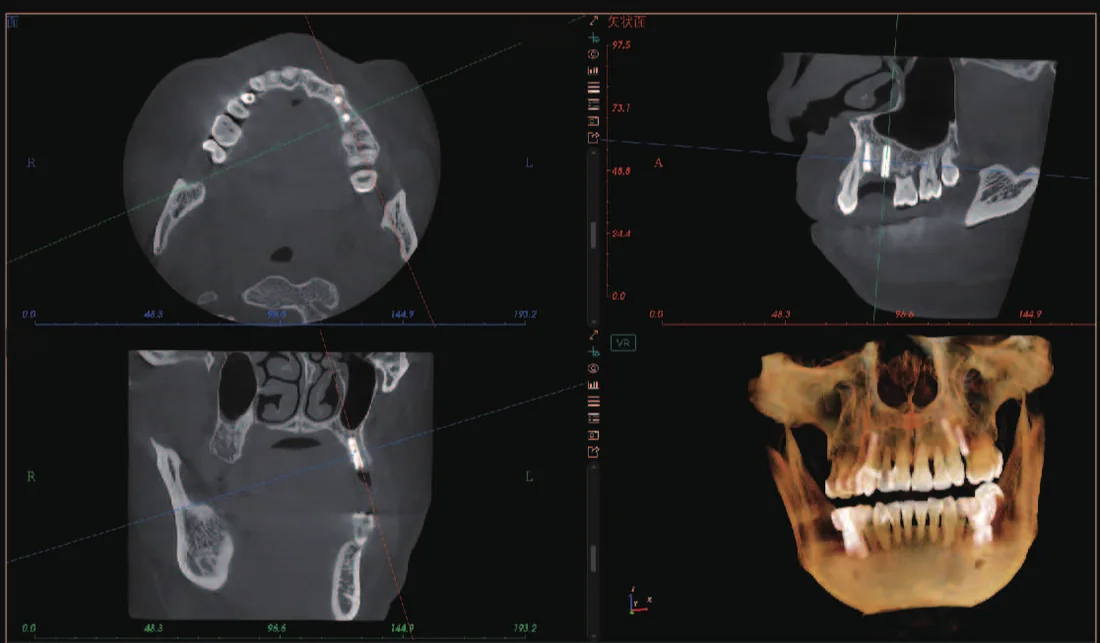The image size is (1100, 643).
Task: Click three-line slab icon in lower toolbar
Action: pyautogui.click(x=593, y=402)
